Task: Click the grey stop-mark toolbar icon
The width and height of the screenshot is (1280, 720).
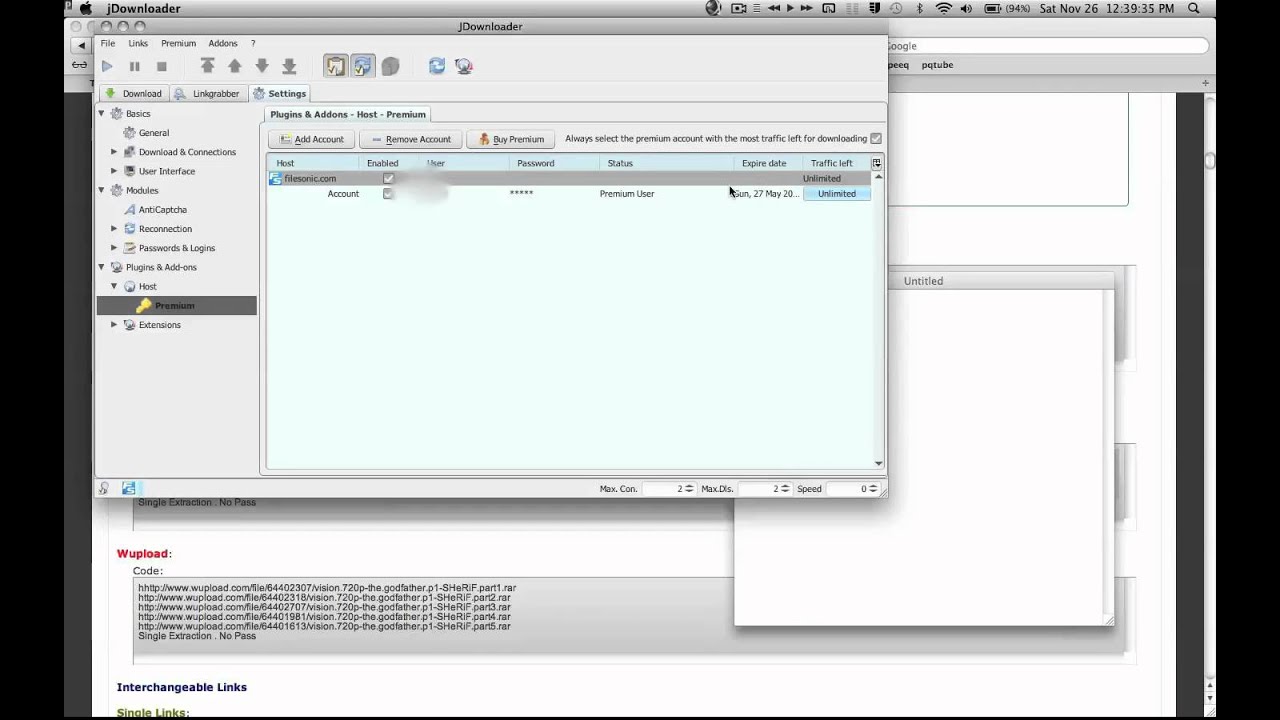Action: coord(390,66)
